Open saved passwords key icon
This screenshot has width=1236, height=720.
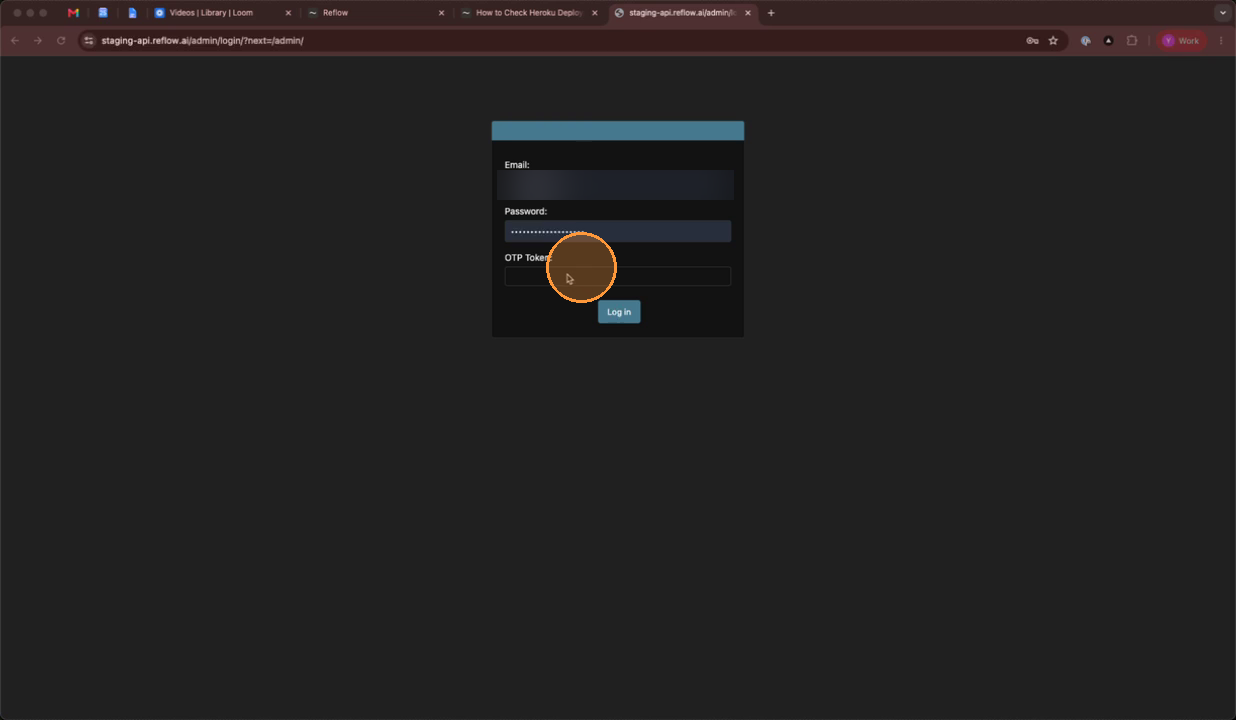coord(1032,41)
